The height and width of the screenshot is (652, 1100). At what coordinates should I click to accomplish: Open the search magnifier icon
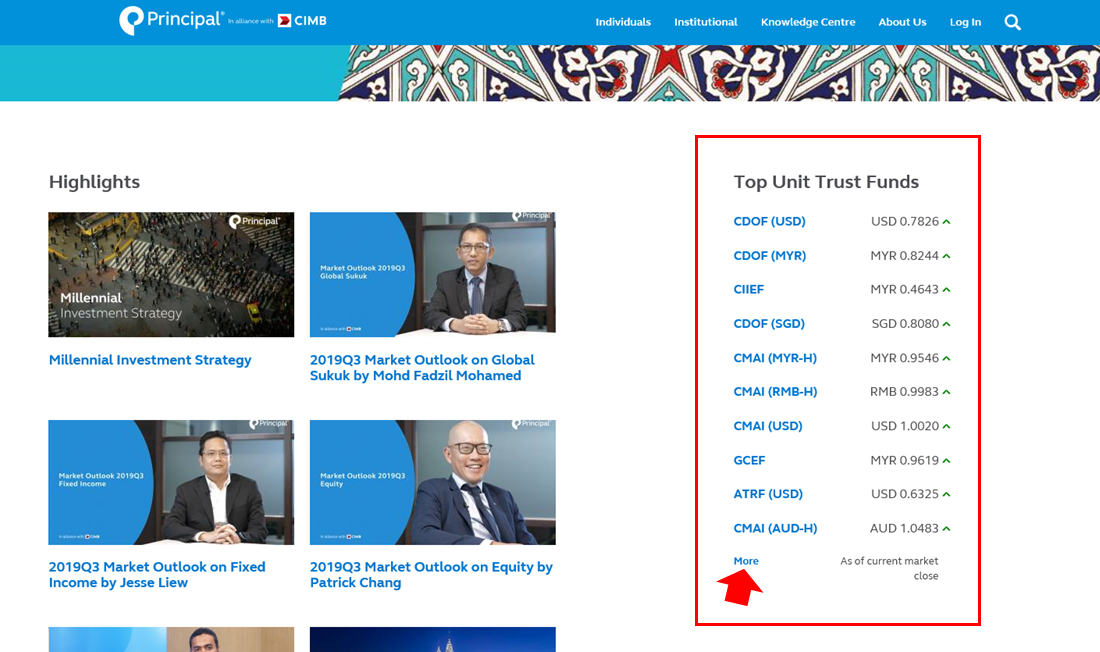[x=1012, y=22]
